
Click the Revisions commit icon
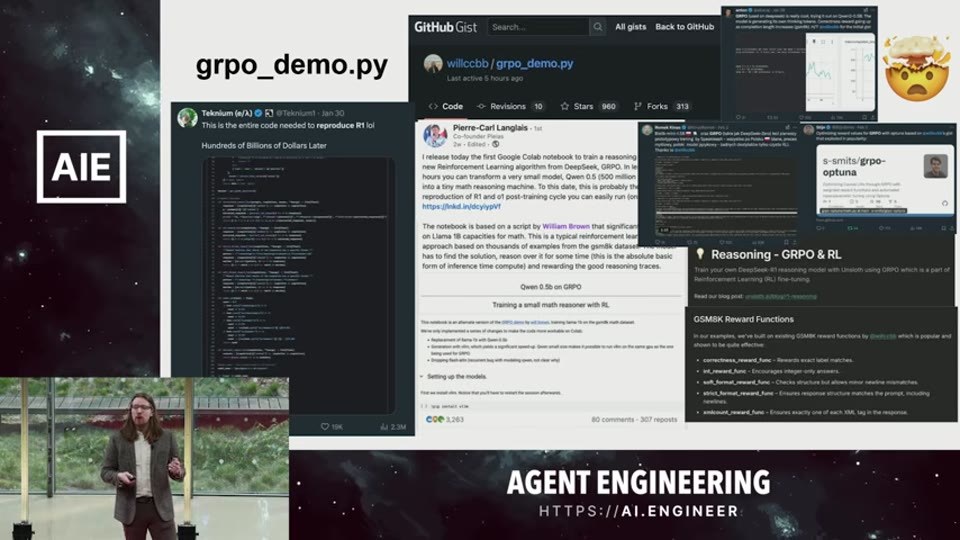tap(481, 107)
